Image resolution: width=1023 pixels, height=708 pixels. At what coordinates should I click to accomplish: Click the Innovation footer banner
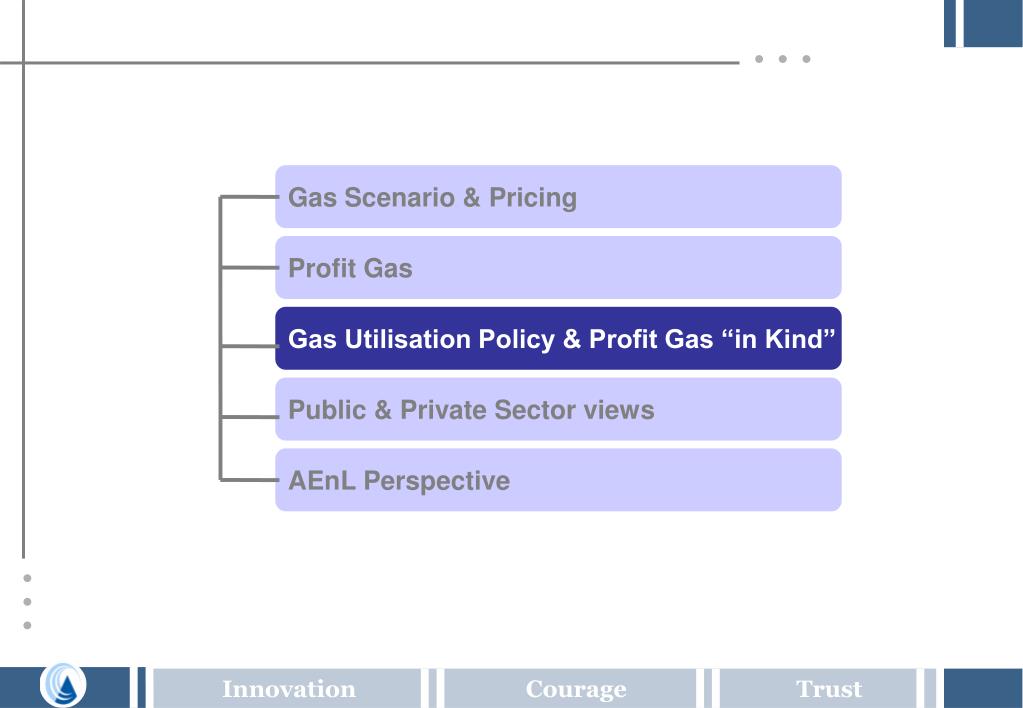287,688
